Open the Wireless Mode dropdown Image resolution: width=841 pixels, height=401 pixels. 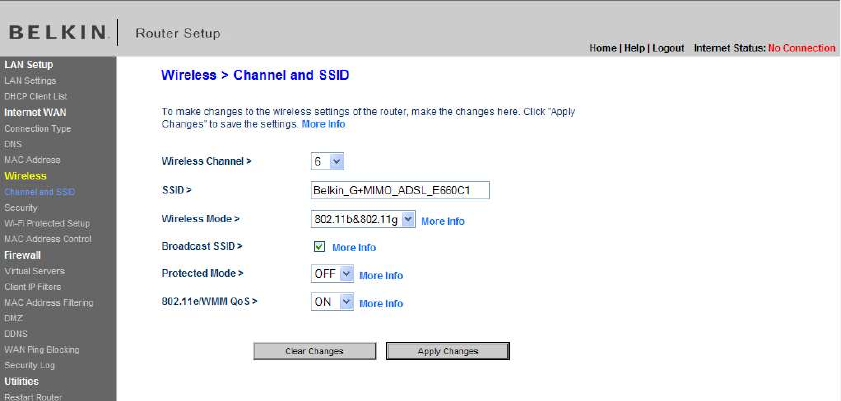pyautogui.click(x=363, y=219)
